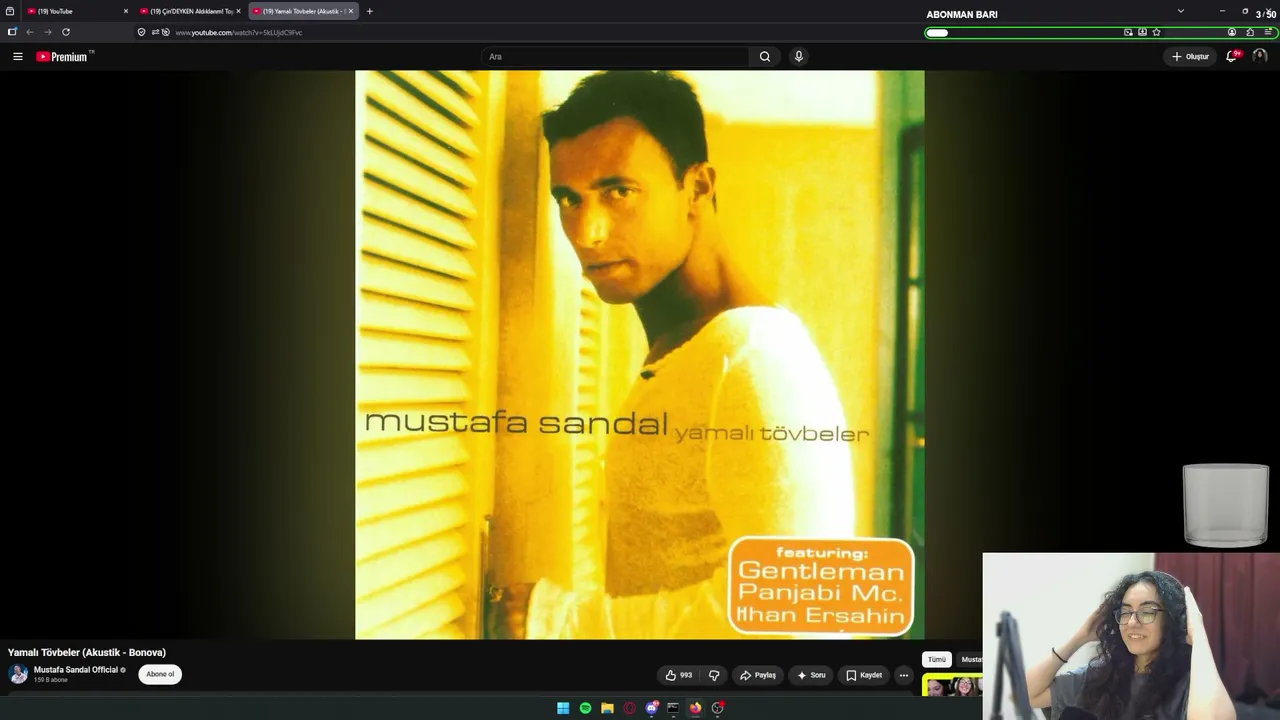Click the search magnifier button
Viewport: 1280px width, 720px height.
(x=765, y=57)
